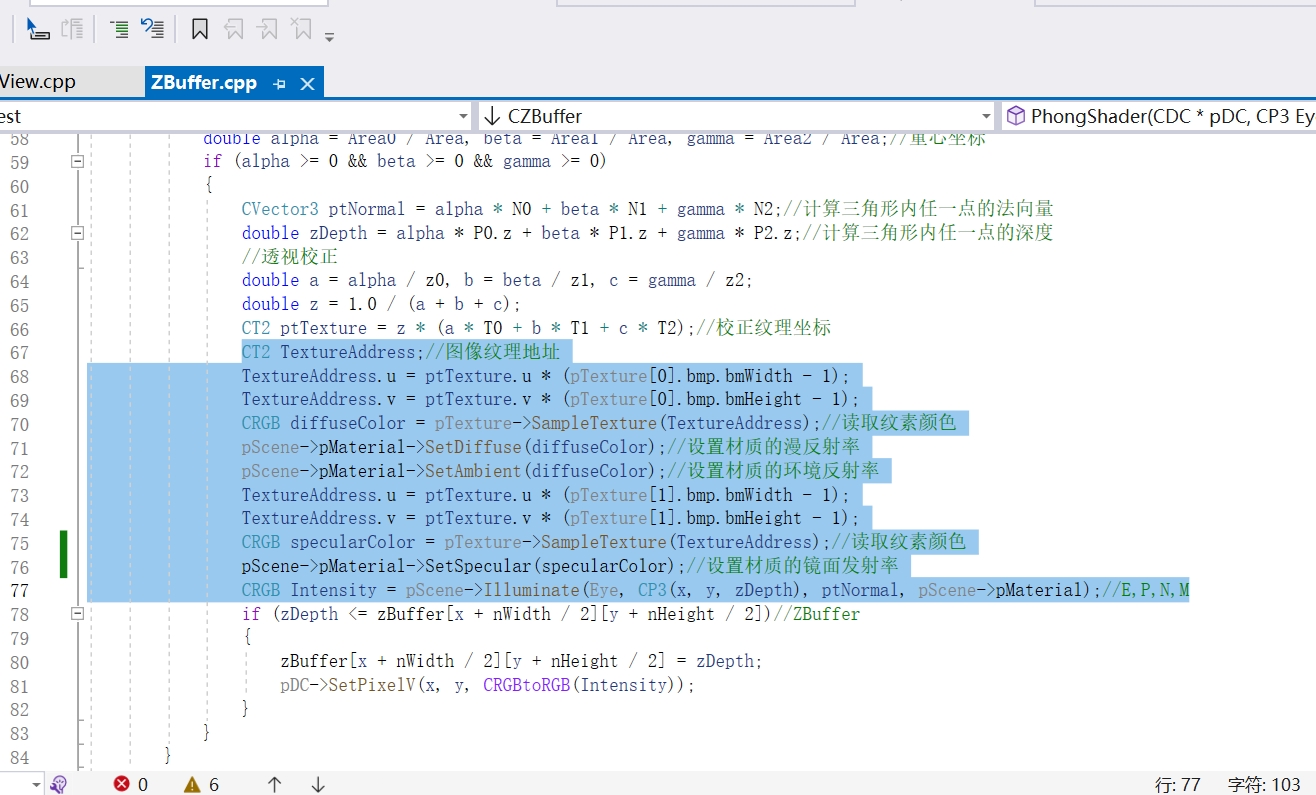Open the toolbar overflow options arrow
1316x795 pixels.
(x=329, y=37)
